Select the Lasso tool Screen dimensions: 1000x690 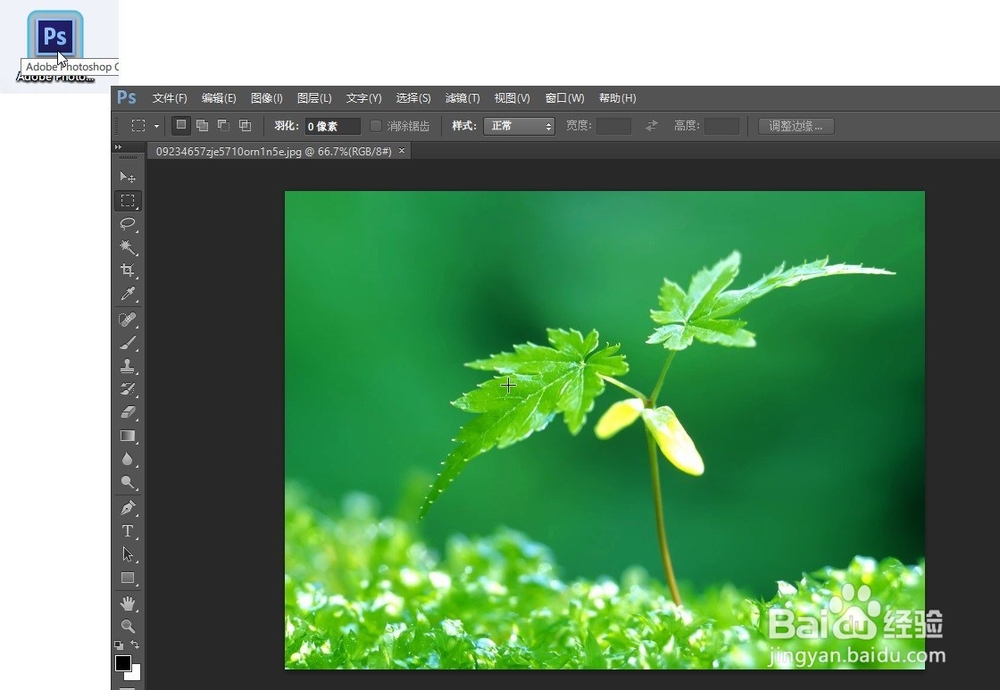(128, 224)
